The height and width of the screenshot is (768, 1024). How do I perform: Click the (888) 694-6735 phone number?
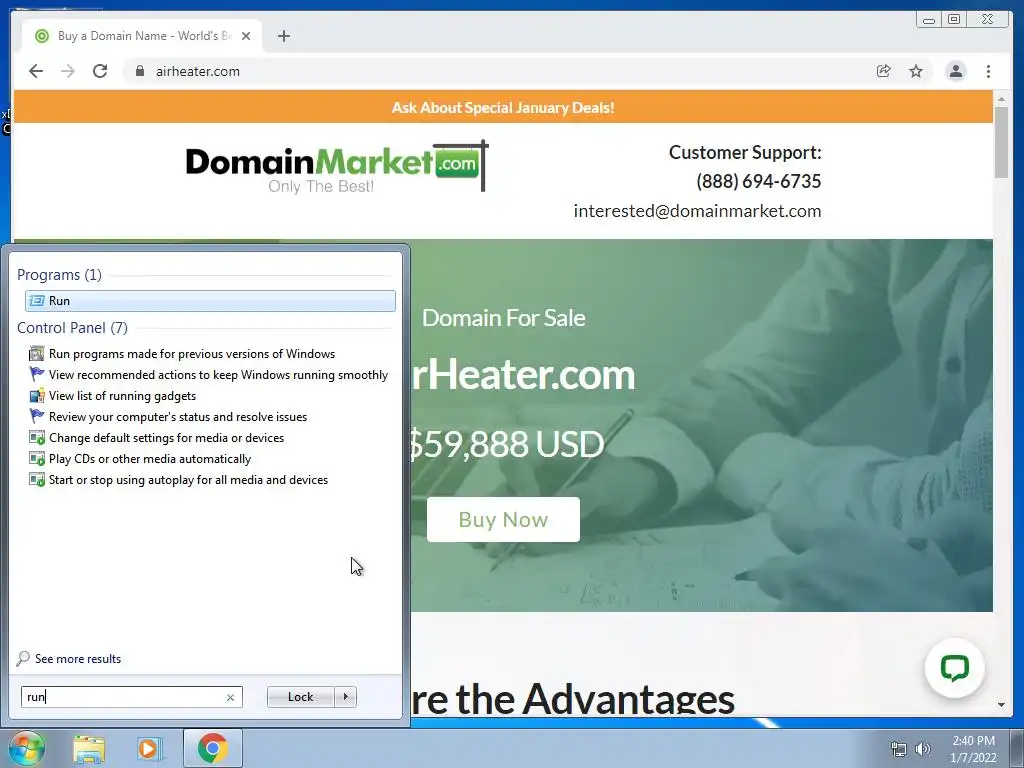pyautogui.click(x=758, y=181)
